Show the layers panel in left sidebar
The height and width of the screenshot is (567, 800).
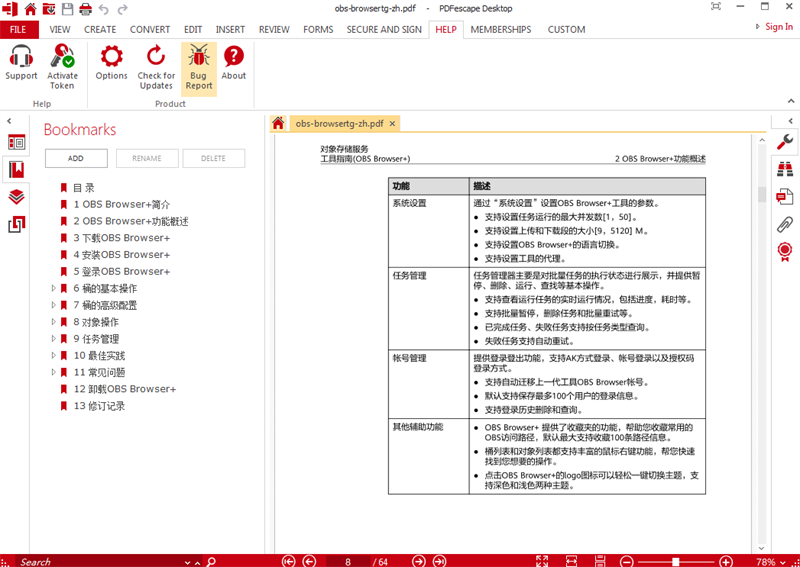click(x=16, y=197)
